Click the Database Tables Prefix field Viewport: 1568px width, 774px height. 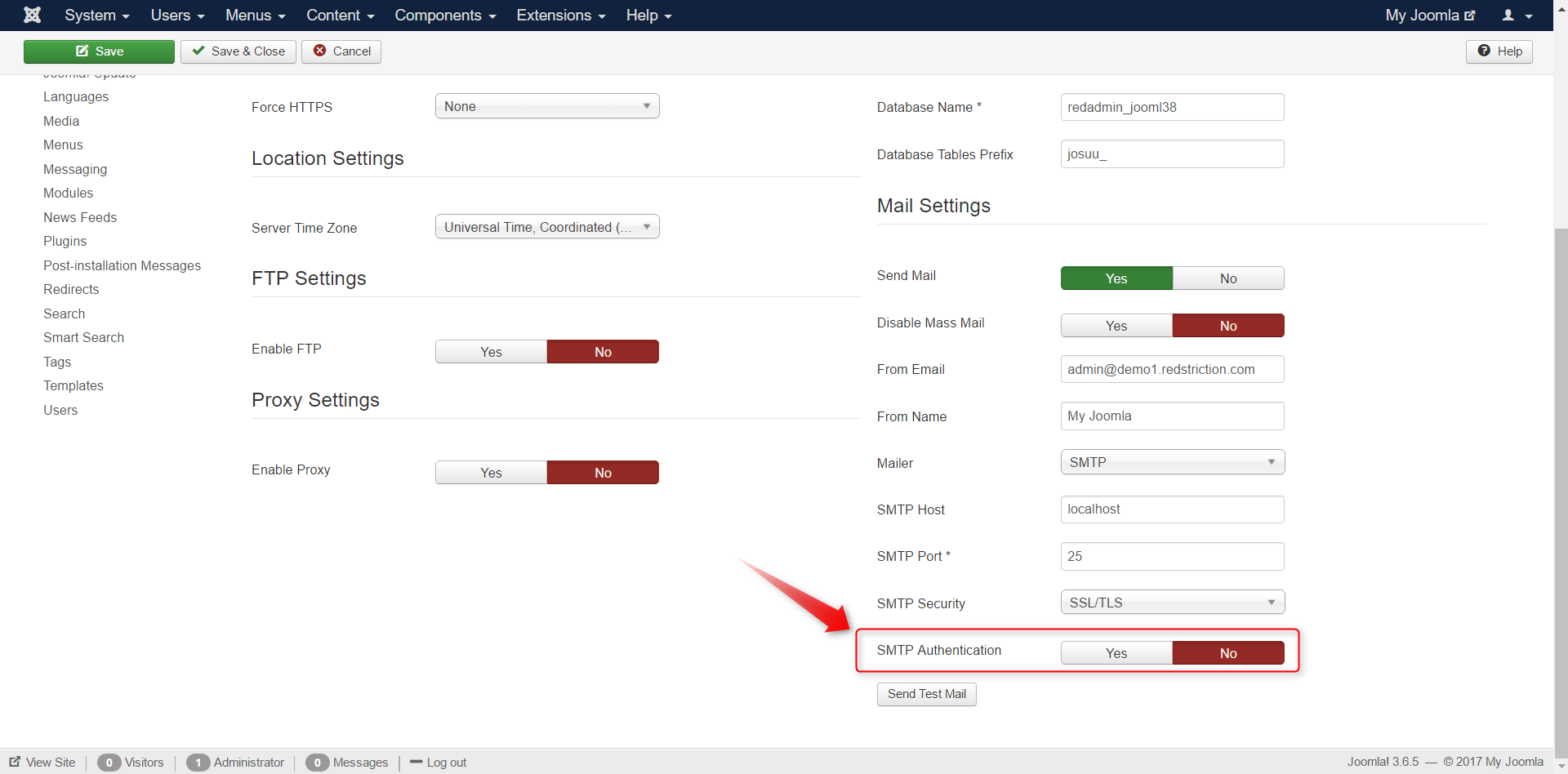(1173, 153)
